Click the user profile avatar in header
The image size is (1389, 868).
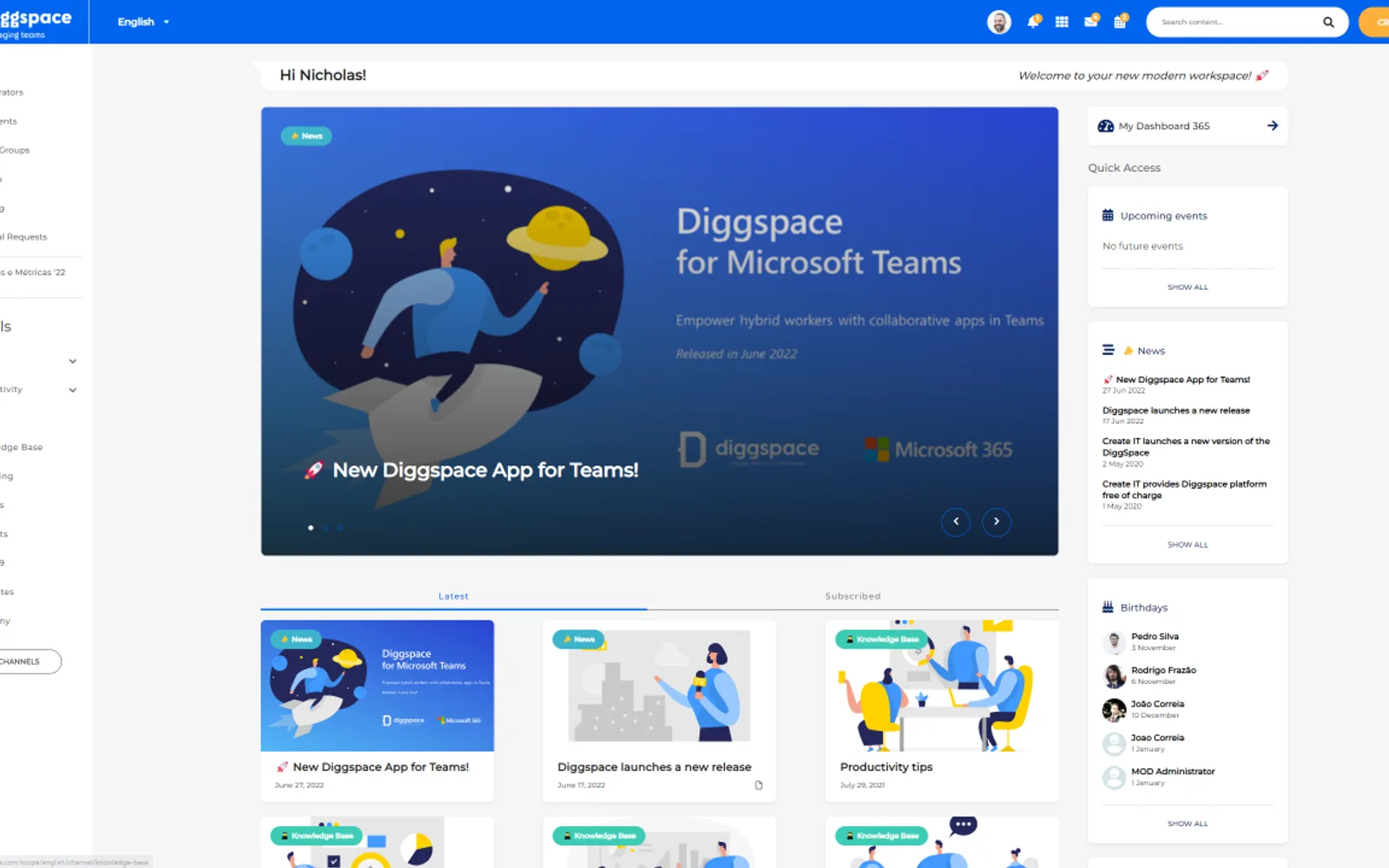(x=999, y=22)
